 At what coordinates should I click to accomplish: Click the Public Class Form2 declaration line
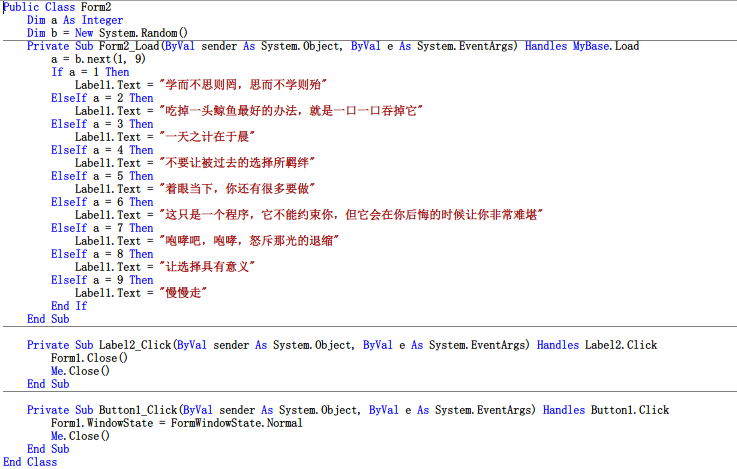coord(42,7)
